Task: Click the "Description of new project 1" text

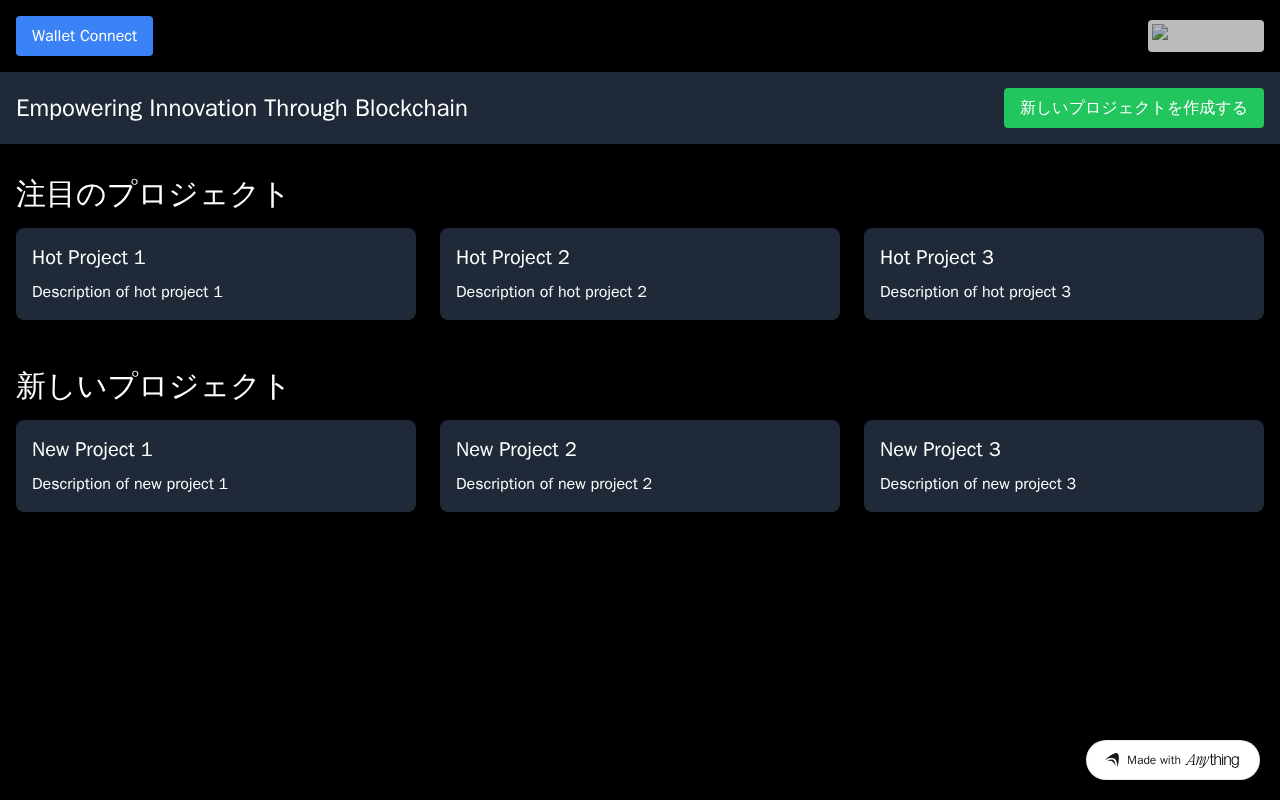Action: coord(130,484)
